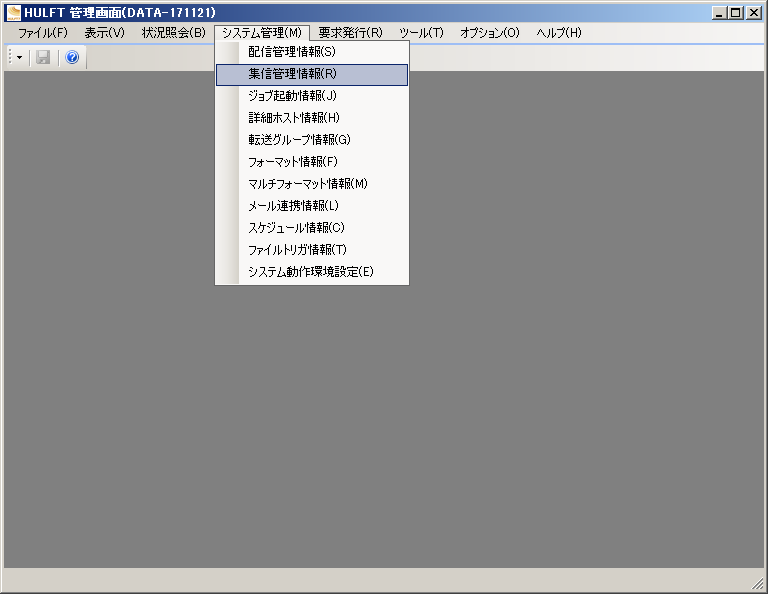768x594 pixels.
Task: Select フォーマット情報(F) menu entry
Action: point(312,162)
